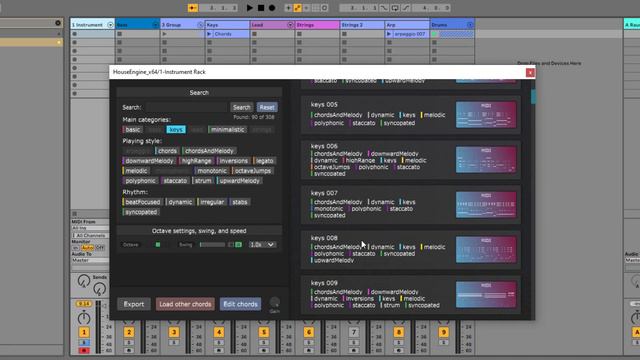Toggle the yellow follow icon at top bar

[193, 8]
